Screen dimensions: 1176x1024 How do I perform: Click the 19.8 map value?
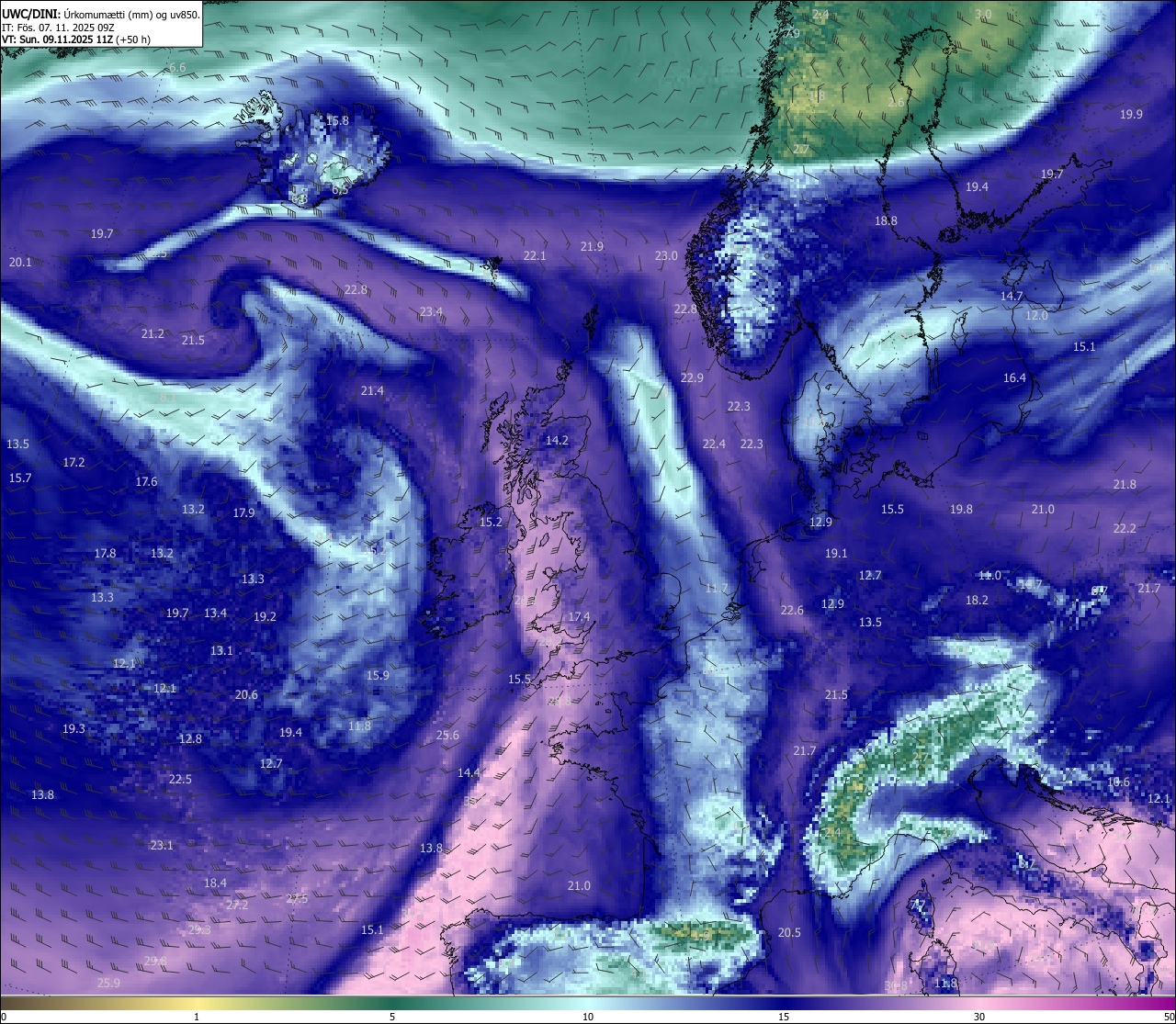961,509
